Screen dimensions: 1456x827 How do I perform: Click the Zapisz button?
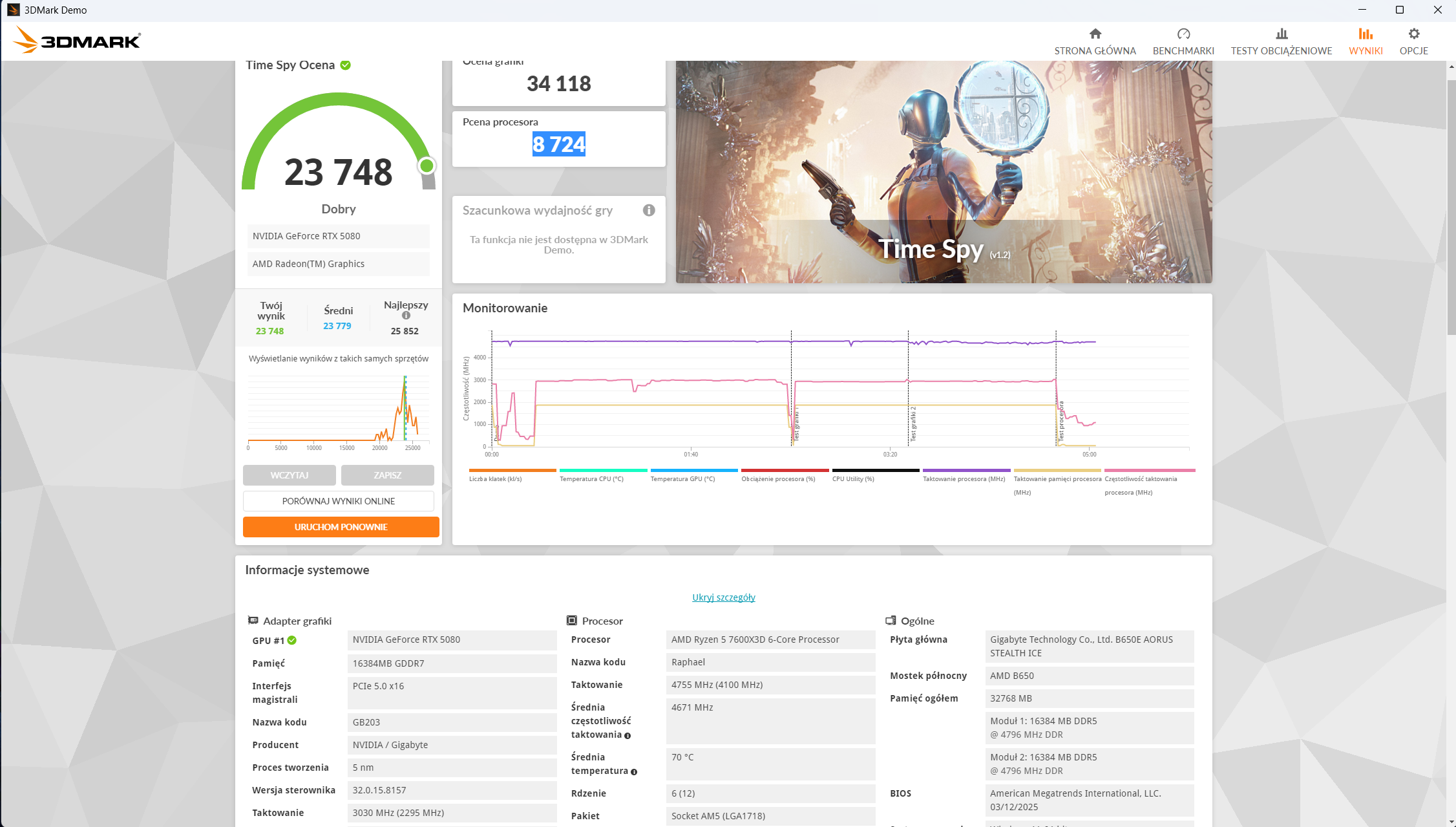coord(387,475)
